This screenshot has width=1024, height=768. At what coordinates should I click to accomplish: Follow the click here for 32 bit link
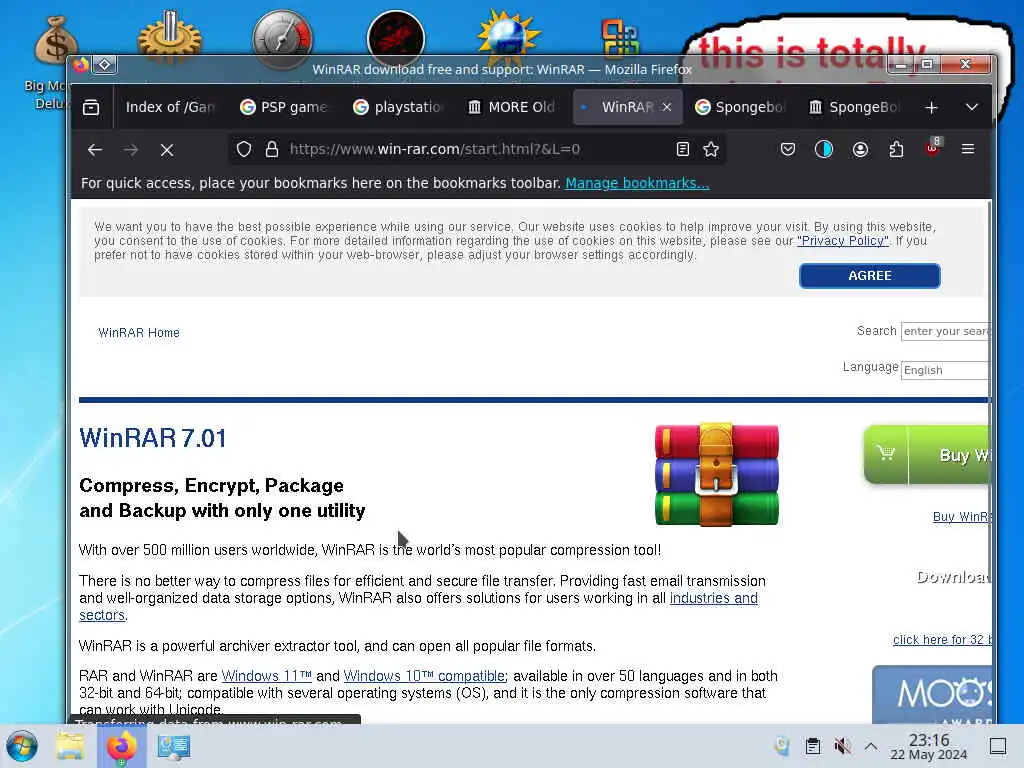942,640
